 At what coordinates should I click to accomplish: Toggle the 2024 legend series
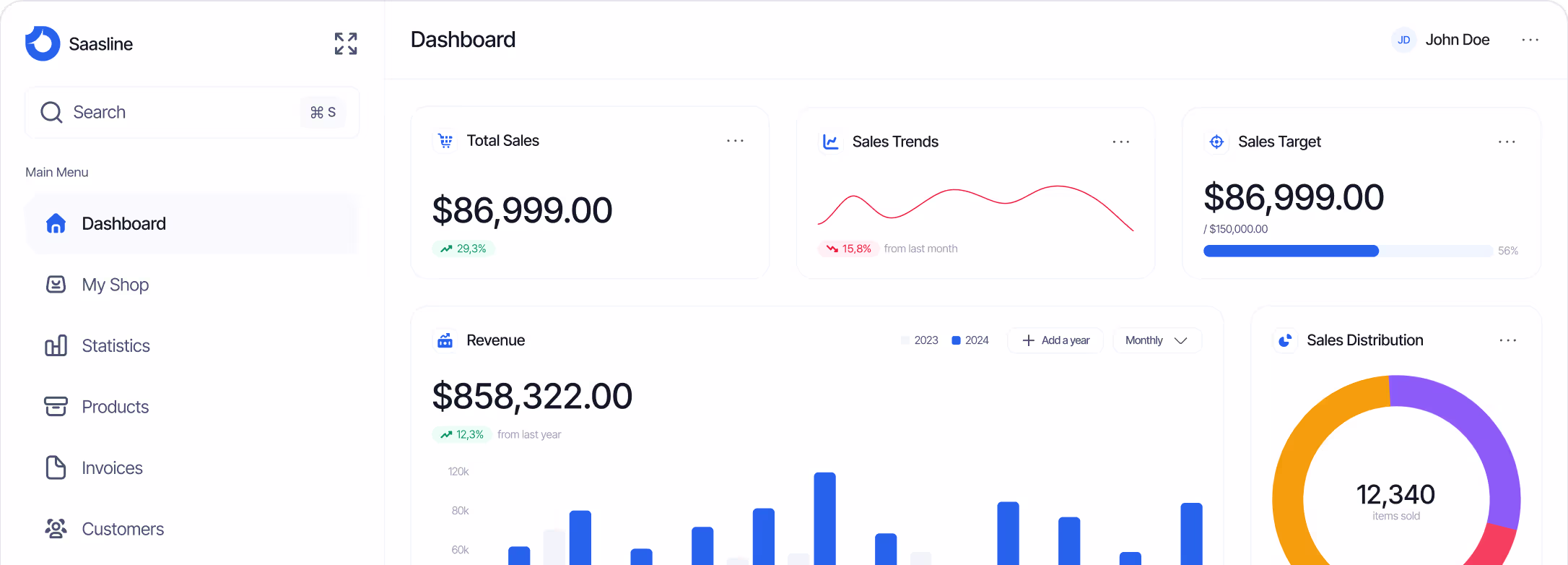970,340
